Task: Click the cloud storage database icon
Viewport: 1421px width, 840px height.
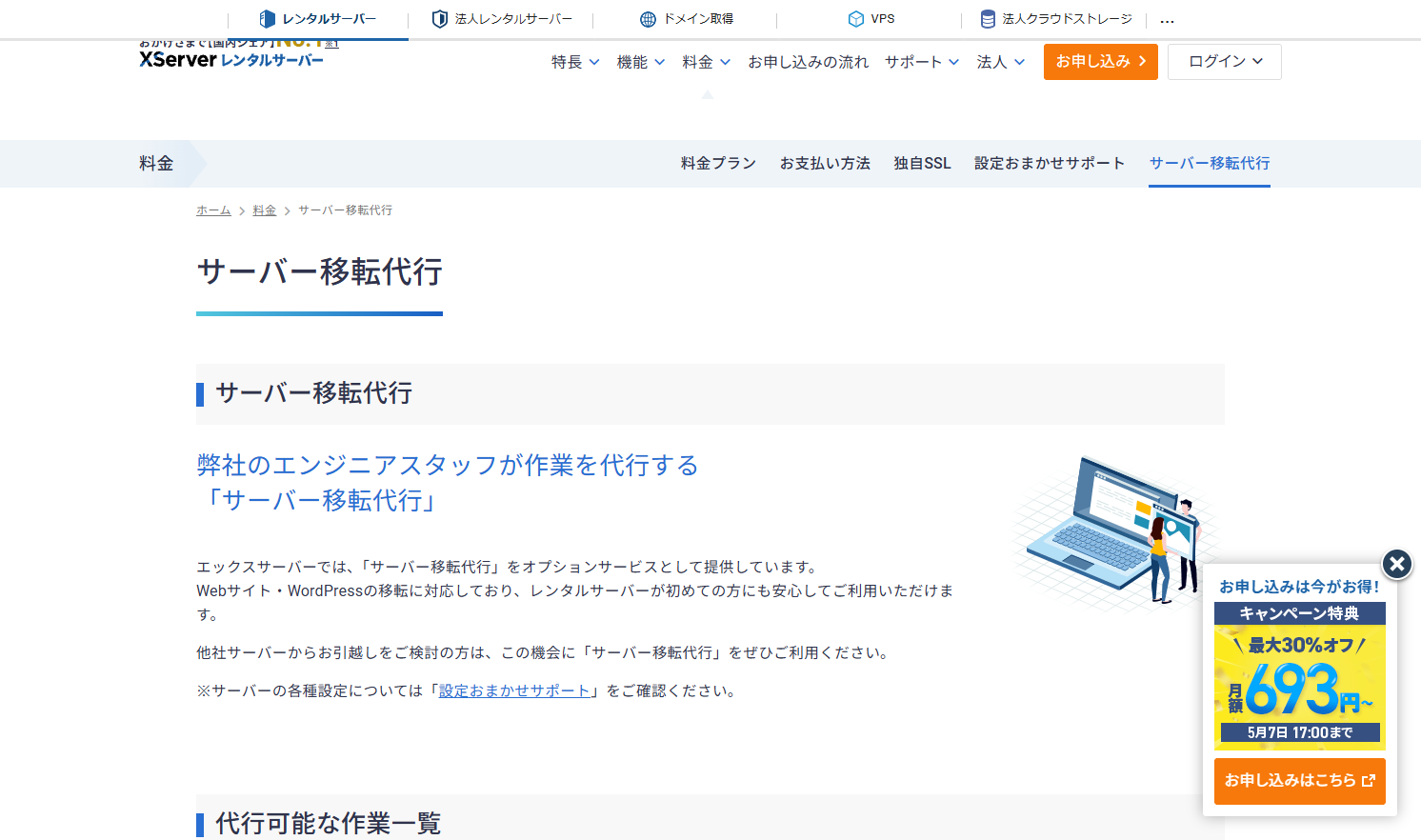Action: click(x=988, y=19)
